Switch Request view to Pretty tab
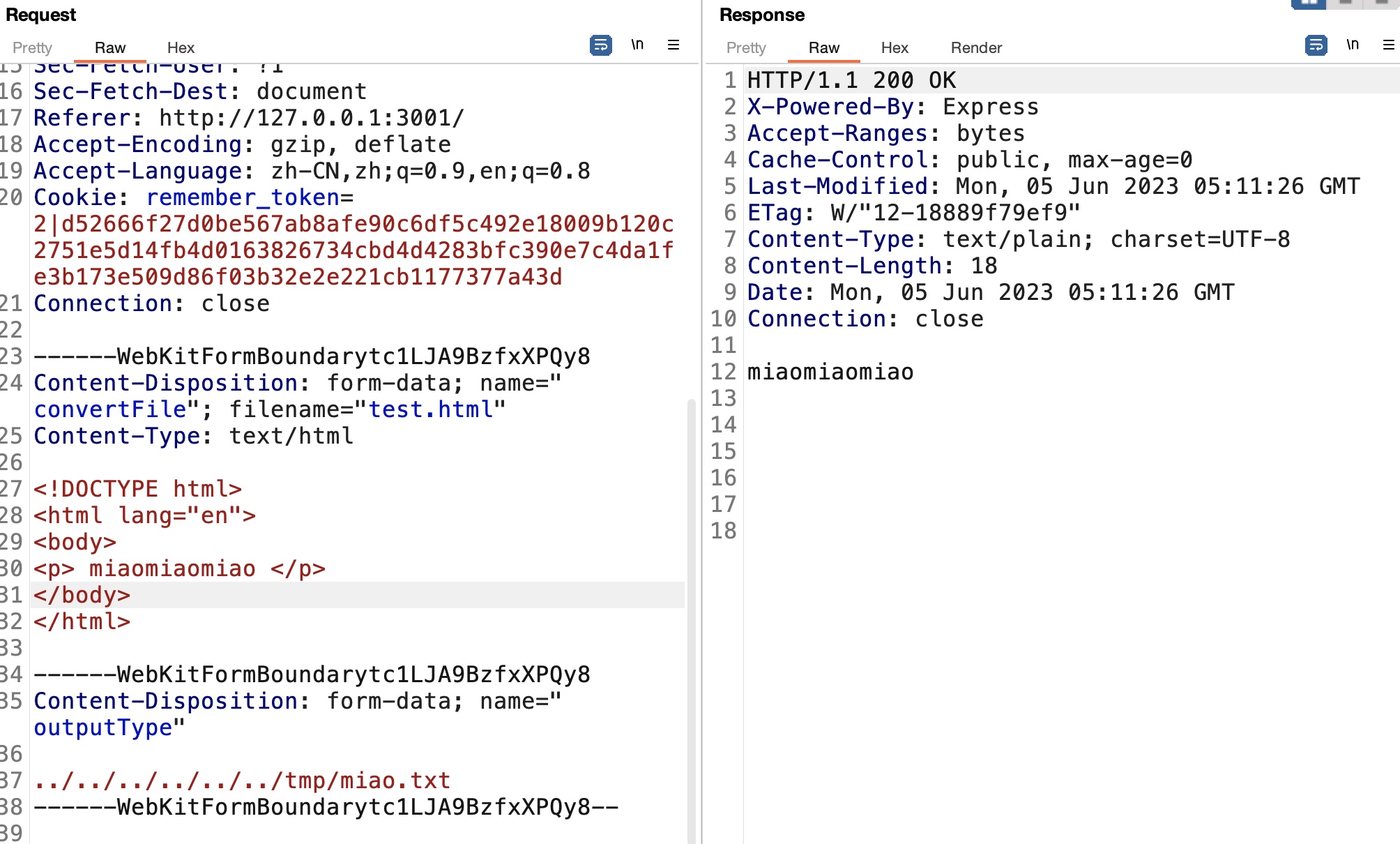Screen dimensions: 1400x844 coord(32,47)
